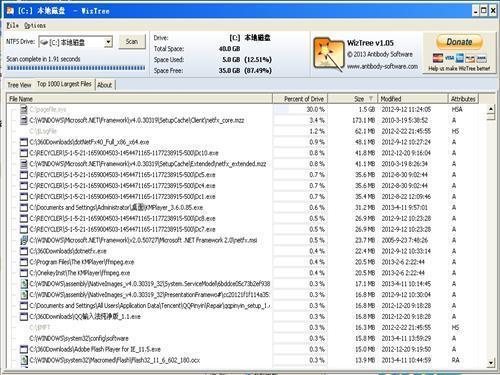The height and width of the screenshot is (375, 500).
Task: Sort by File Name column header
Action: [139, 99]
